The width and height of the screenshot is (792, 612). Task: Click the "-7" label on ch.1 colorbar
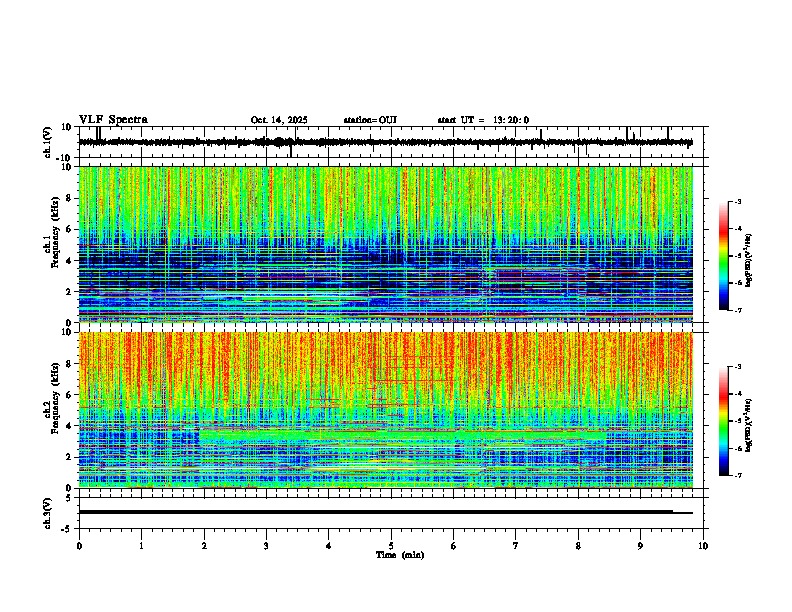(x=738, y=310)
